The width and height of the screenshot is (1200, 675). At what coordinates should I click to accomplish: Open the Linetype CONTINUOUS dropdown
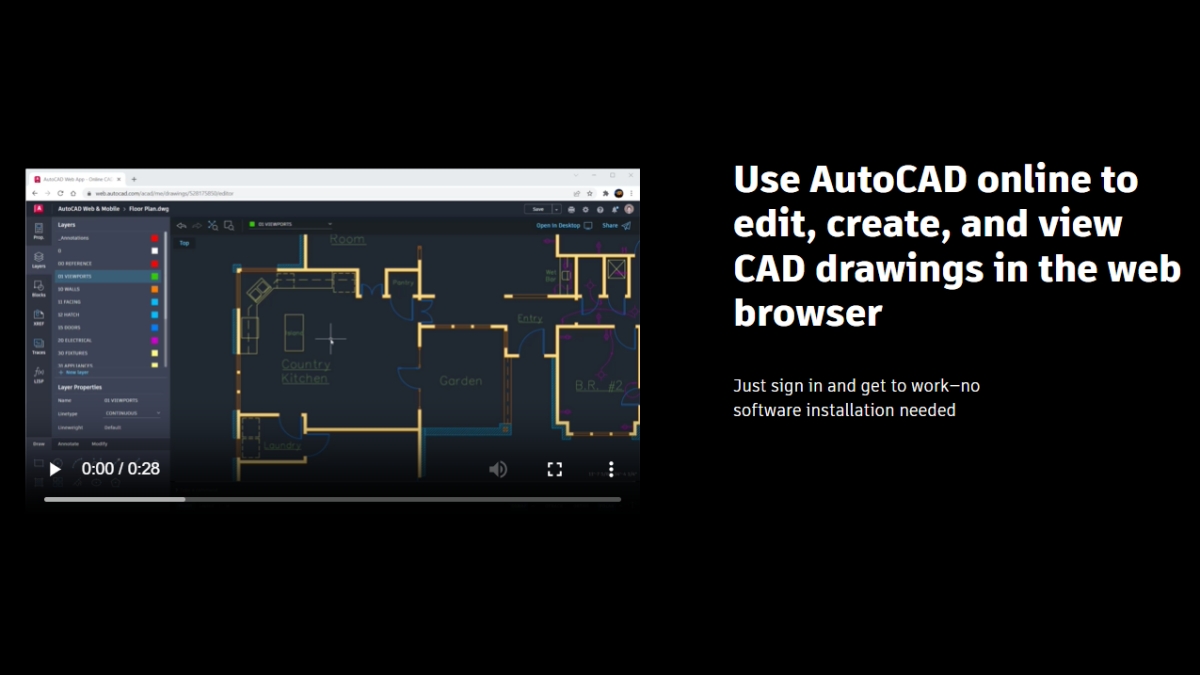click(132, 413)
